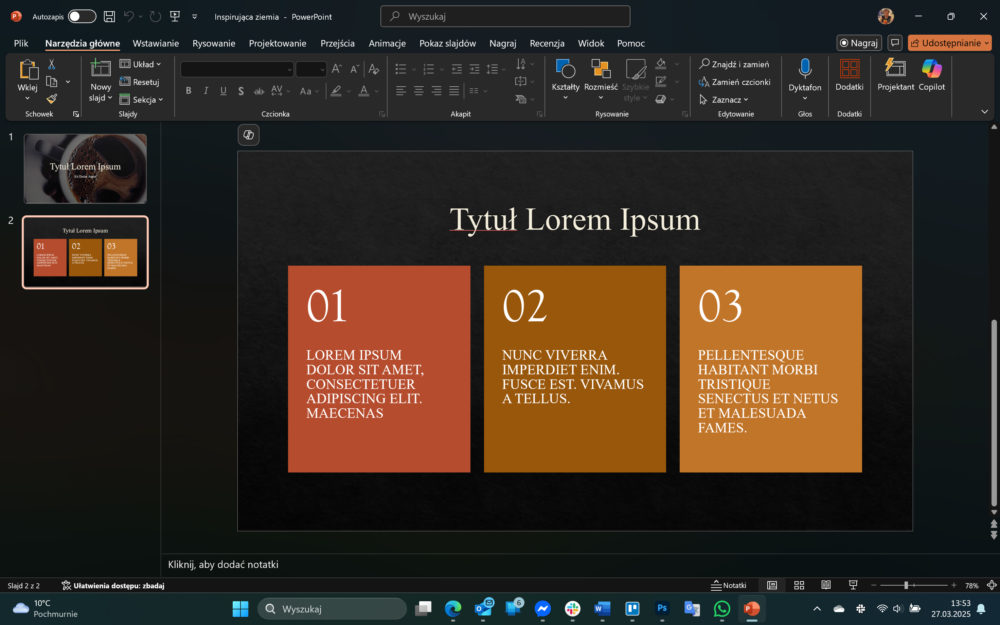
Task: Click the decrease font size icon
Action: point(355,69)
